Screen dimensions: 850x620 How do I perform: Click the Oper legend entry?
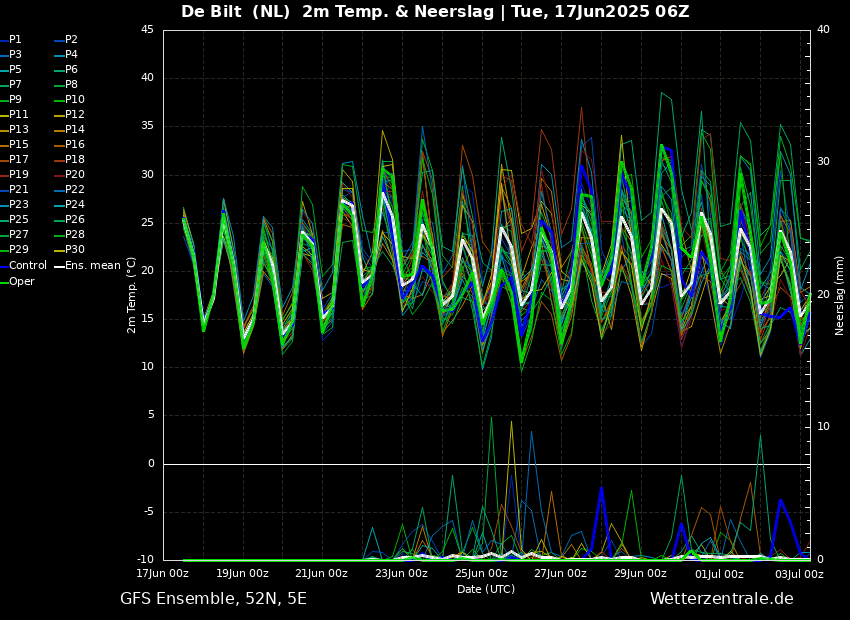click(21, 281)
